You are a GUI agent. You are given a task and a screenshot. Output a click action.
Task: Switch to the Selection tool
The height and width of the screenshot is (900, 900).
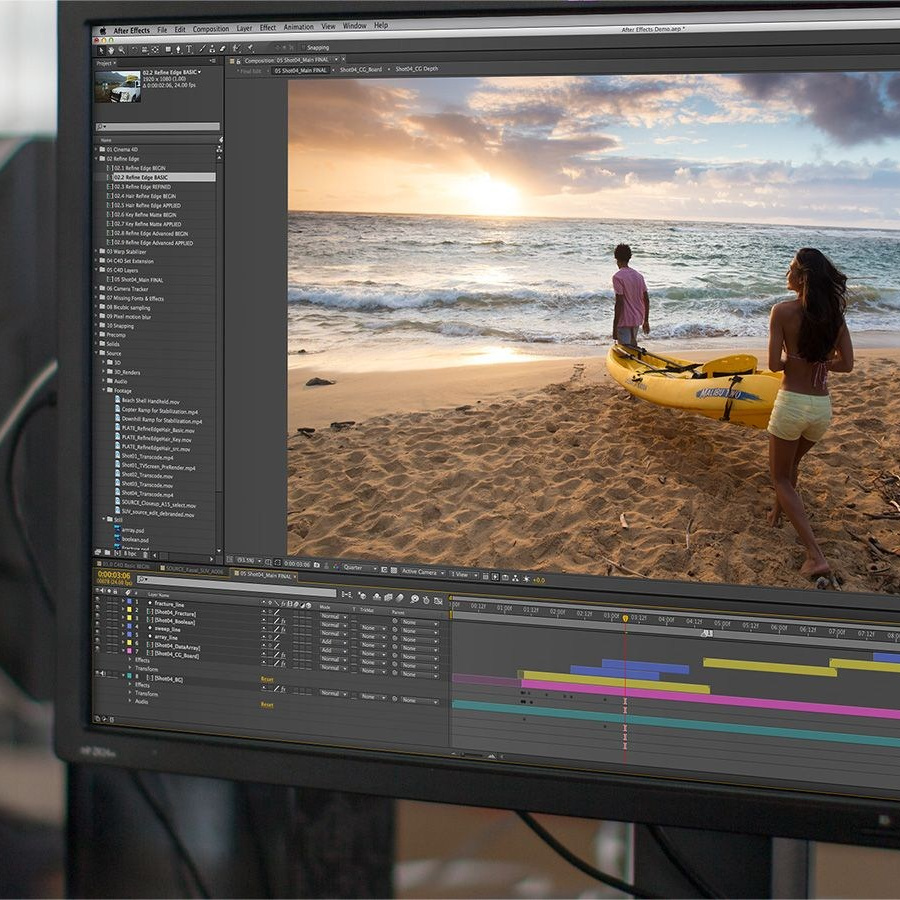tap(102, 46)
